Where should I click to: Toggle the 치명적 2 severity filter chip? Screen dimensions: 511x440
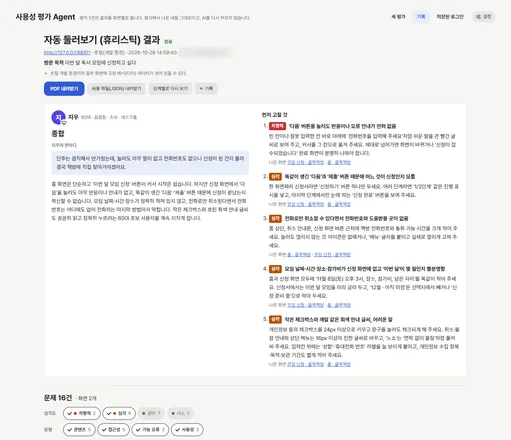(82, 413)
